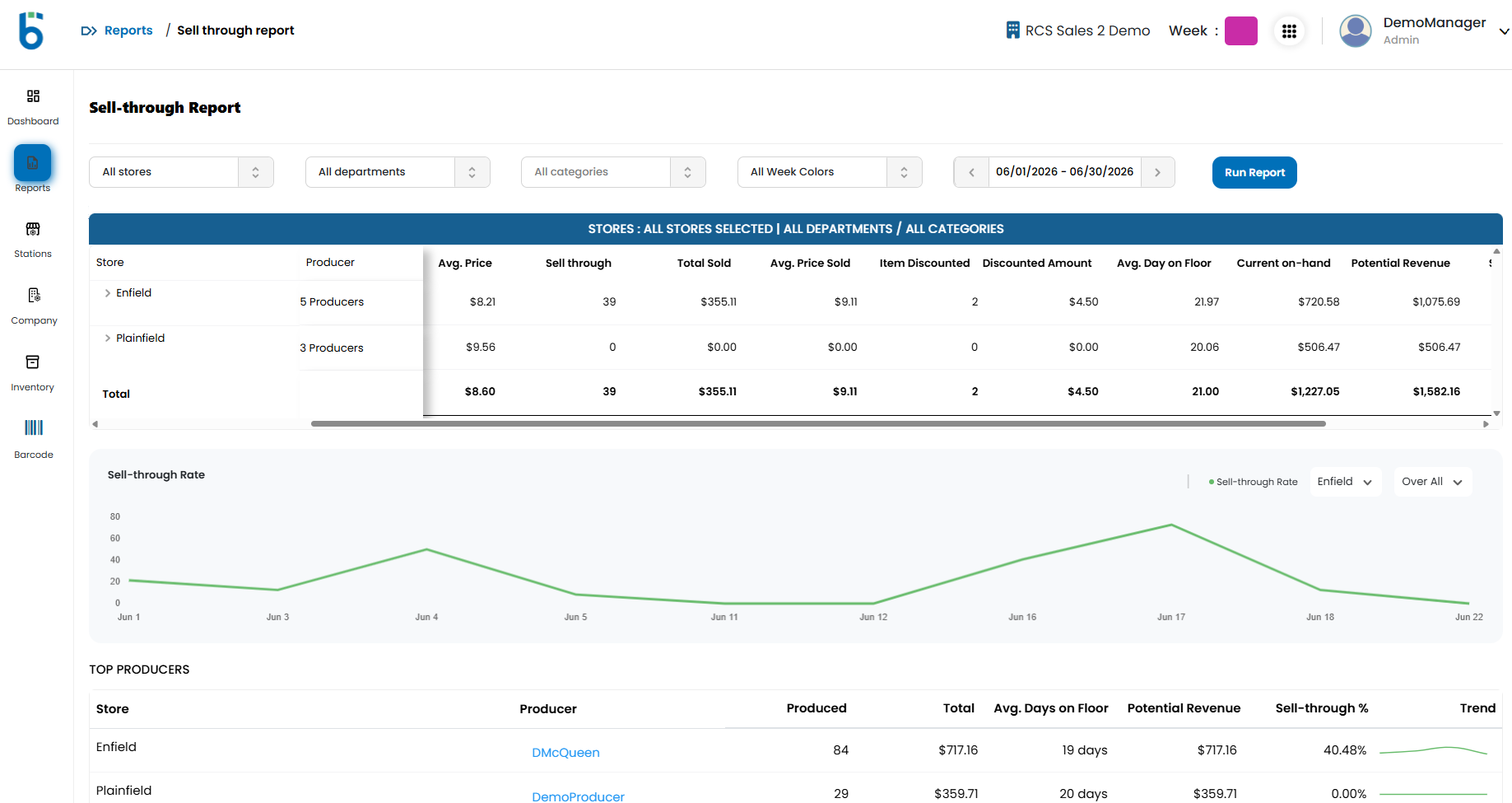Click the Produced column header
The image size is (1512, 803).
[x=816, y=708]
